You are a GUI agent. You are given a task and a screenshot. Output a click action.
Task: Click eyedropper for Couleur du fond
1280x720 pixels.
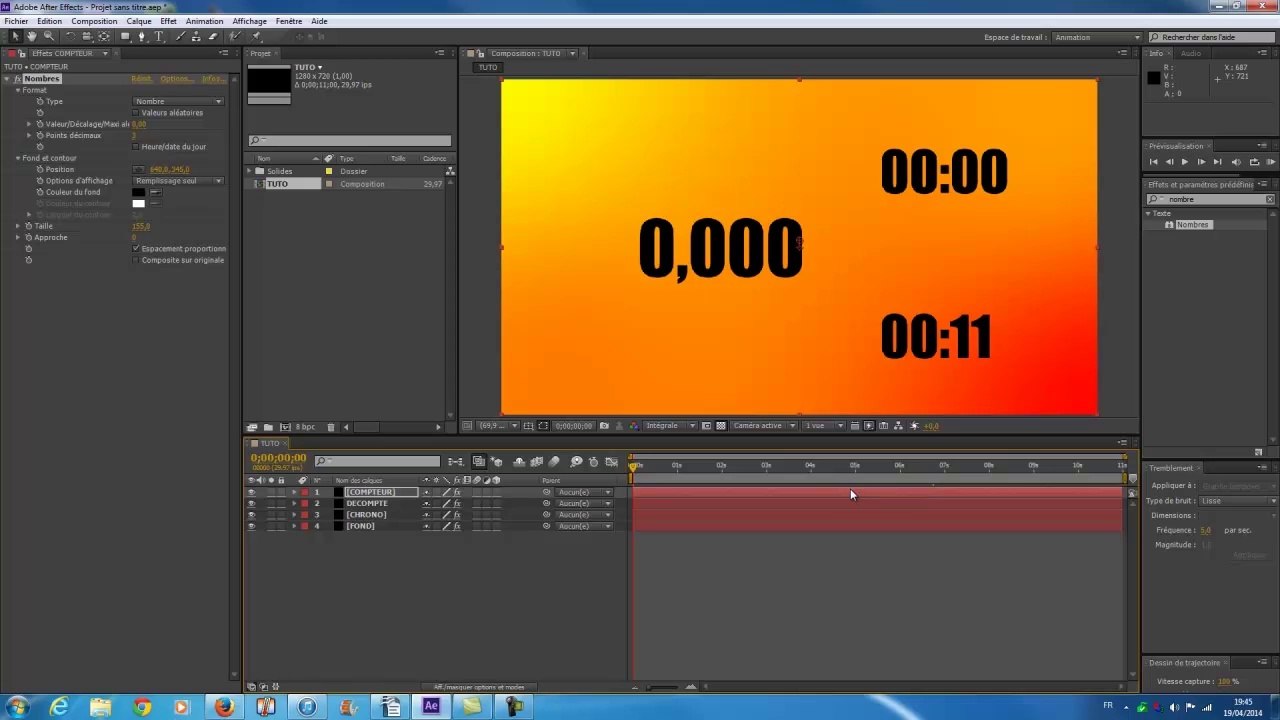coord(155,192)
